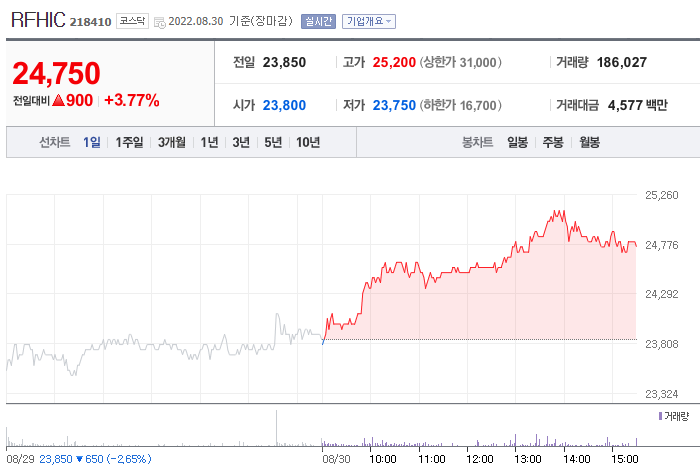Select the 3개월 line chart tab
Screen dimensions: 700x476
tap(171, 142)
